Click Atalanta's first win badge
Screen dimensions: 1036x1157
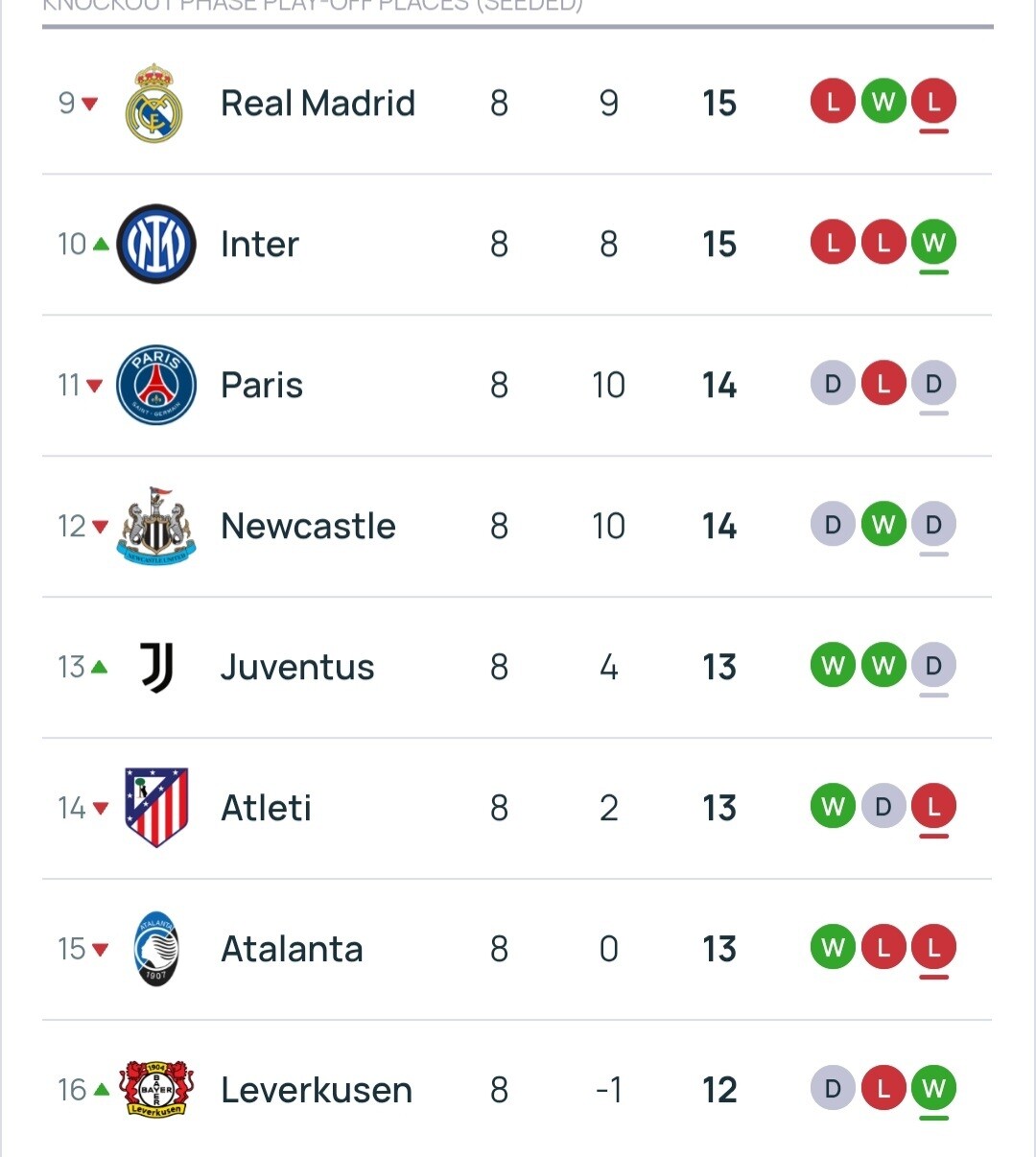click(x=833, y=948)
